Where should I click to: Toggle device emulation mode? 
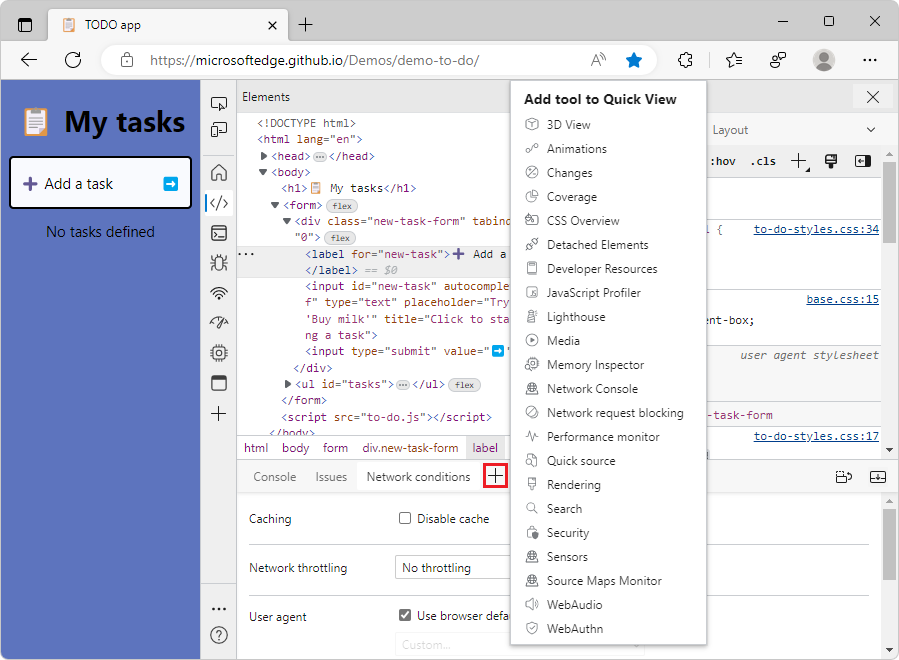tap(218, 130)
